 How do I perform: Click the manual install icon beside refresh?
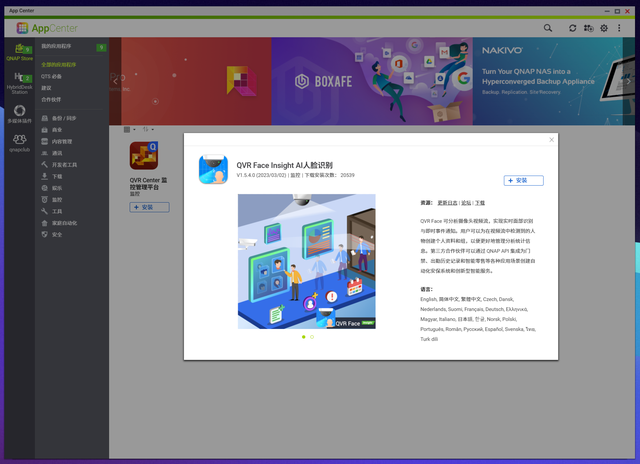pyautogui.click(x=588, y=28)
